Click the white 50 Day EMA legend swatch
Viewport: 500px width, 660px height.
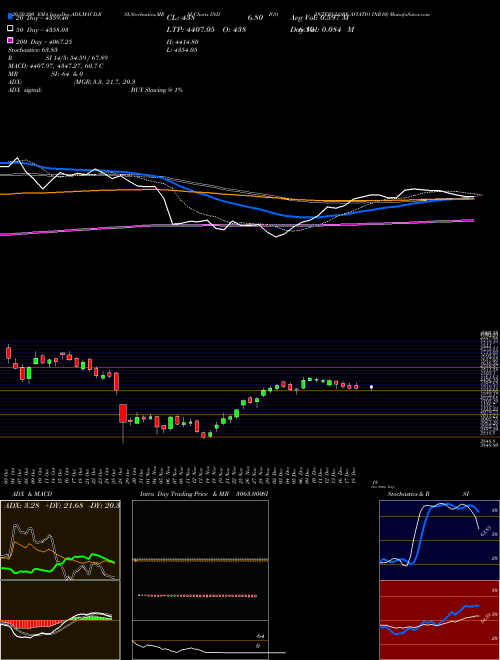click(x=10, y=29)
